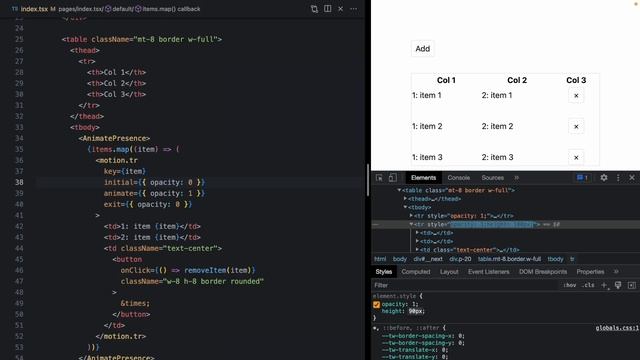Click breadcrumb pages/index.tsx
640x360 pixels.
click(x=81, y=9)
